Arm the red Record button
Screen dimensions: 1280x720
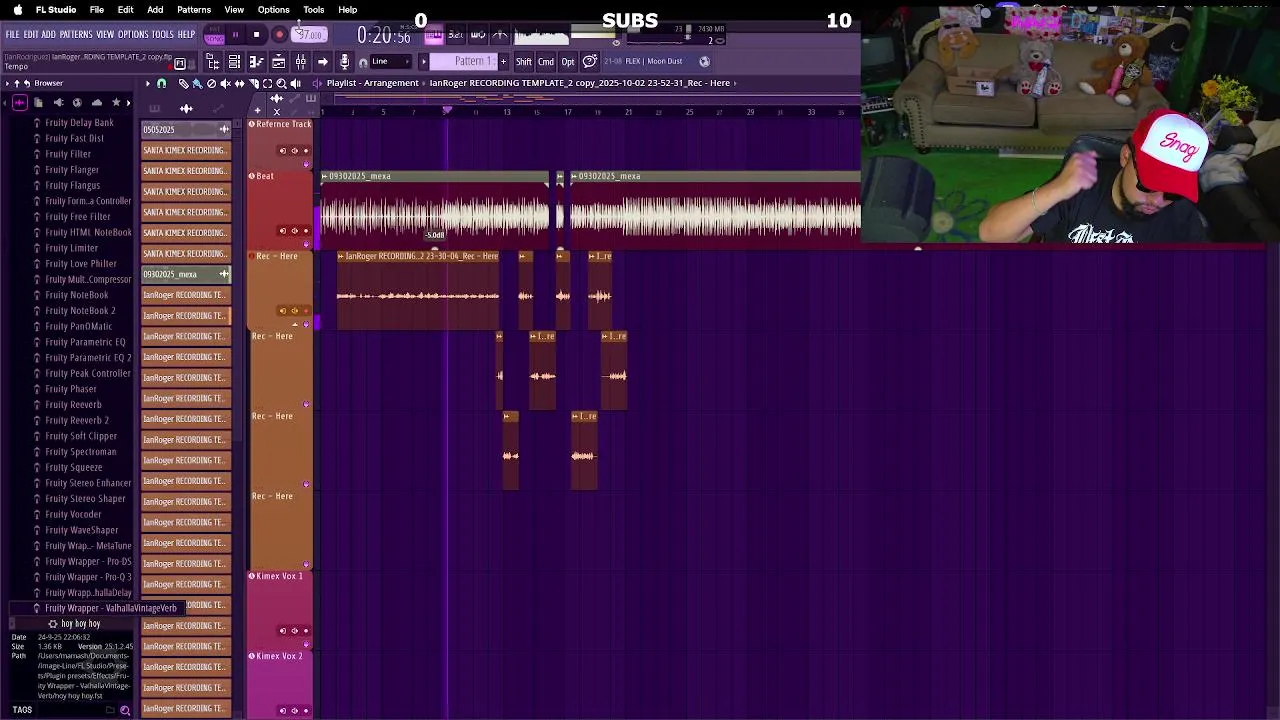280,35
